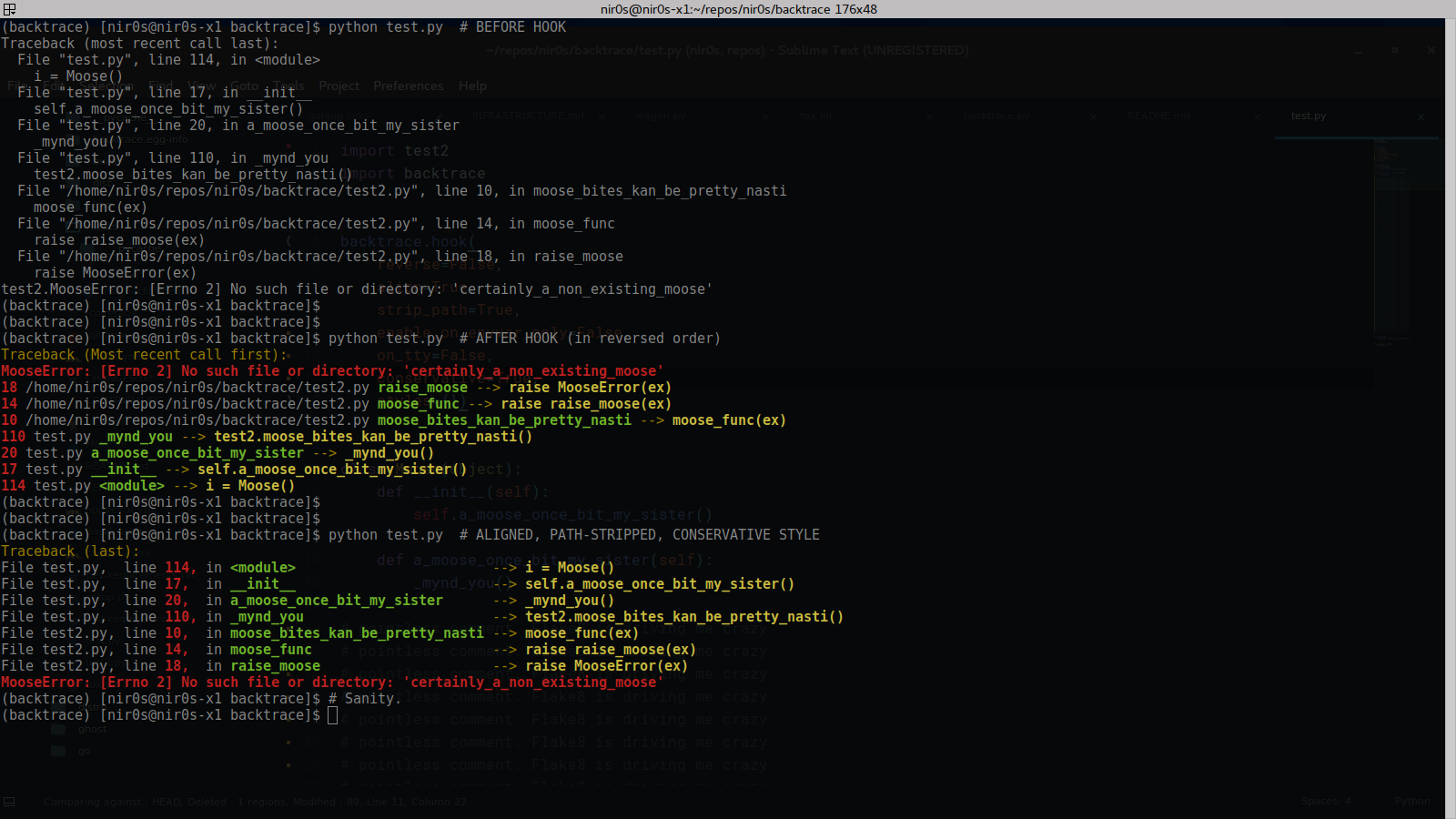Image resolution: width=1456 pixels, height=819 pixels.
Task: Click green '__init__' in aligned traceback
Action: (x=263, y=584)
